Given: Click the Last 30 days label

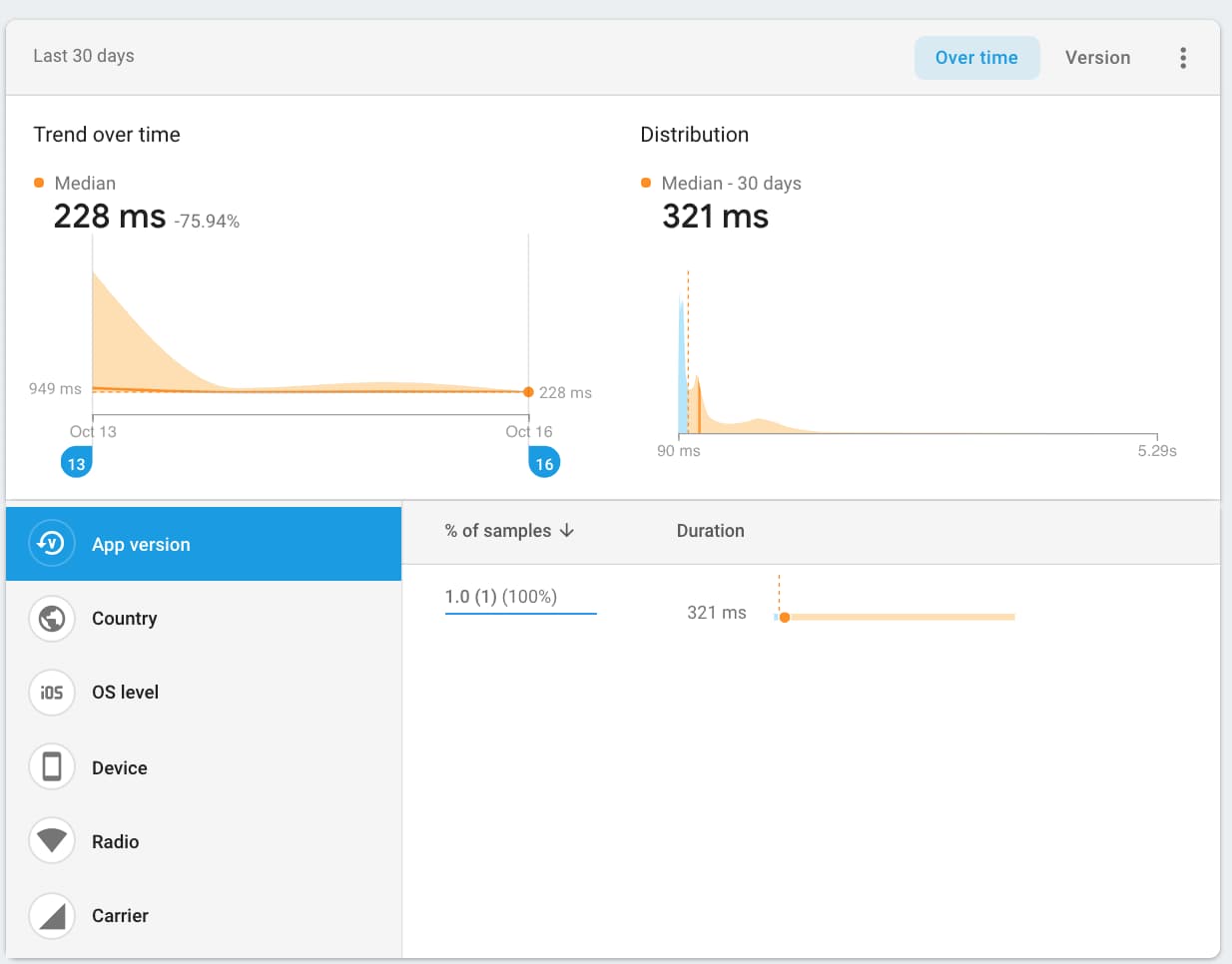Looking at the screenshot, I should tap(84, 56).
